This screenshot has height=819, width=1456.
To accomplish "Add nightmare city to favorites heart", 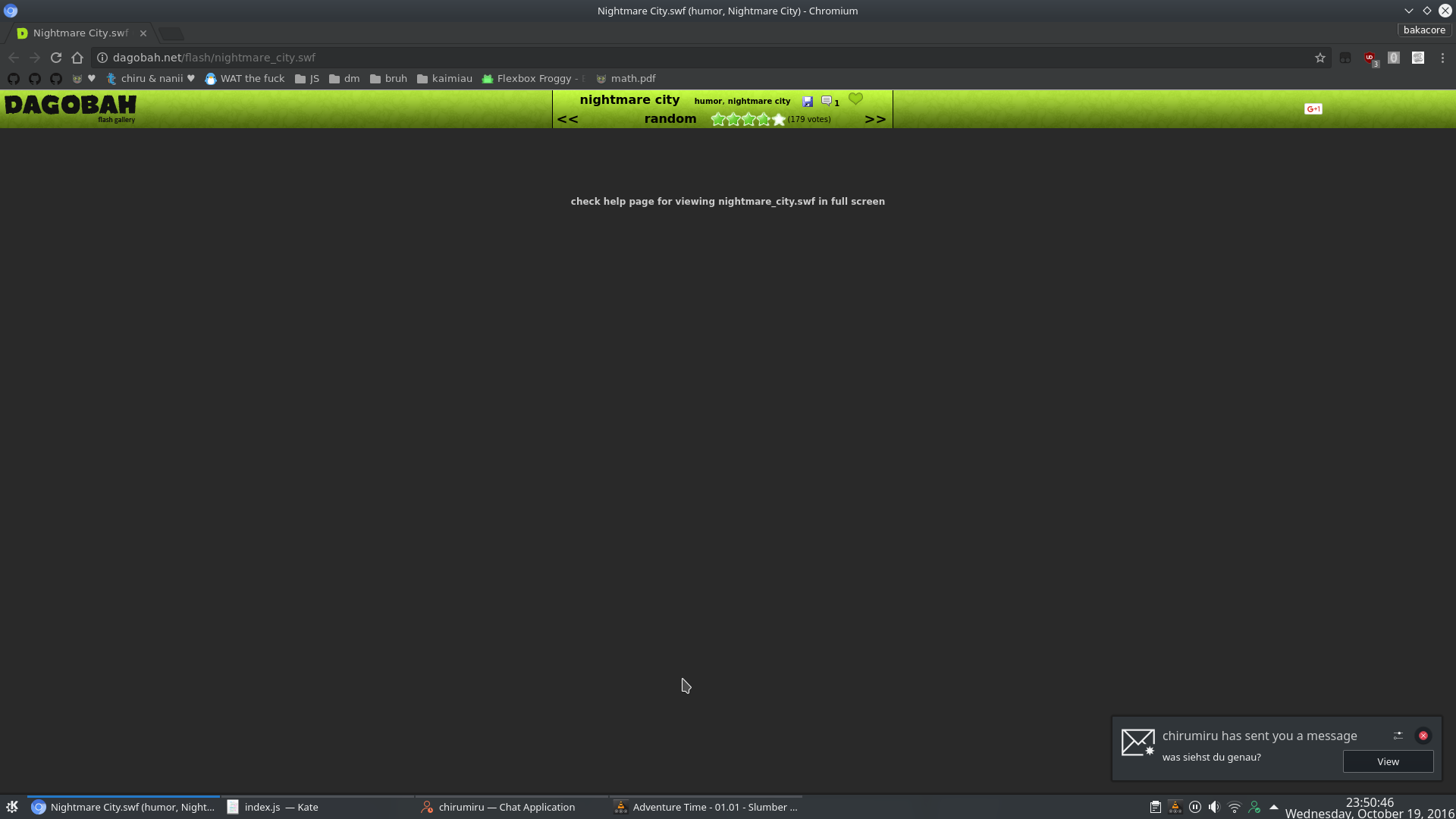I will coord(856,99).
